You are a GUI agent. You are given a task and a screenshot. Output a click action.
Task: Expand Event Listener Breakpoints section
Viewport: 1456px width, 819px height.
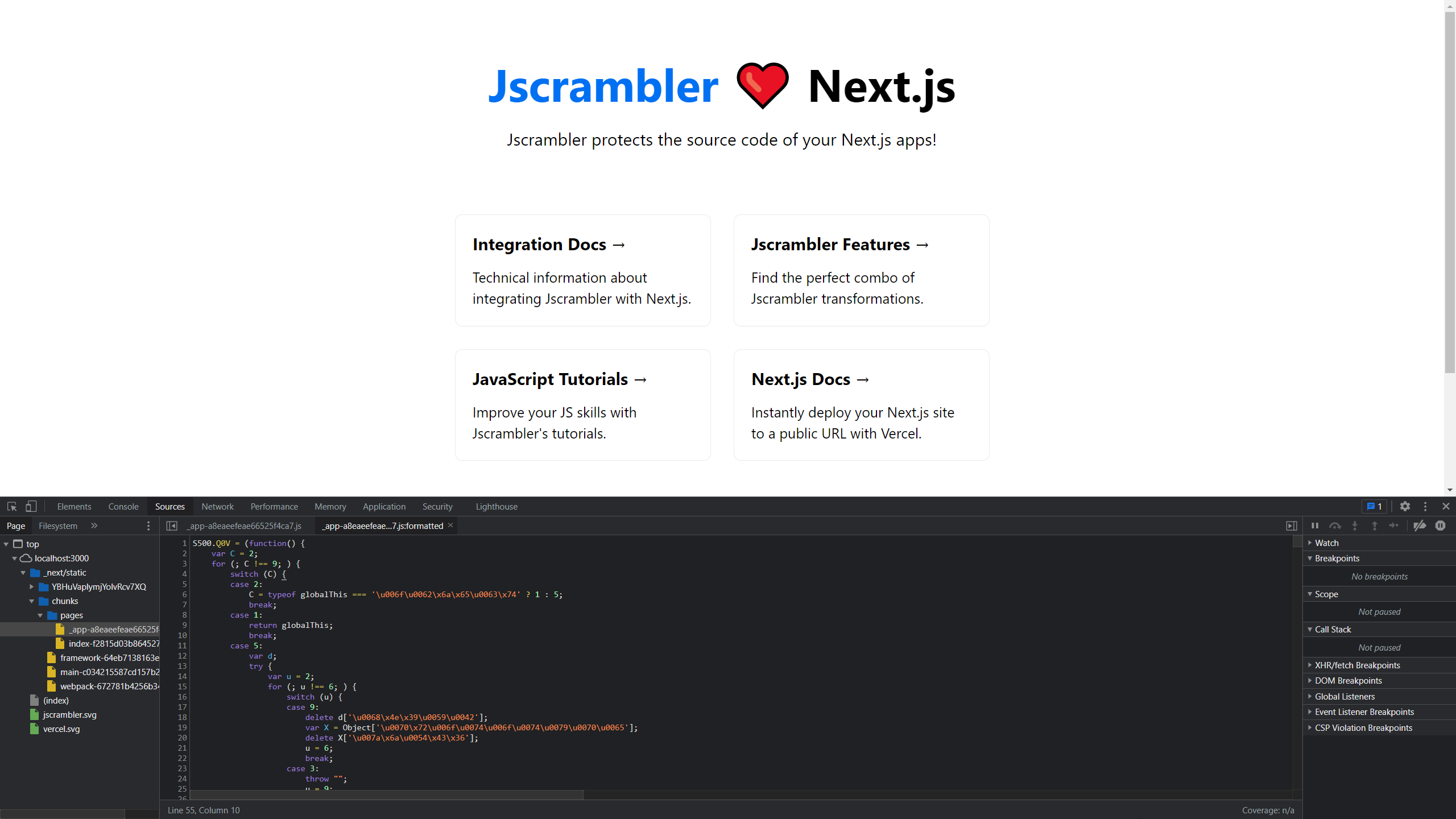coord(1379,712)
